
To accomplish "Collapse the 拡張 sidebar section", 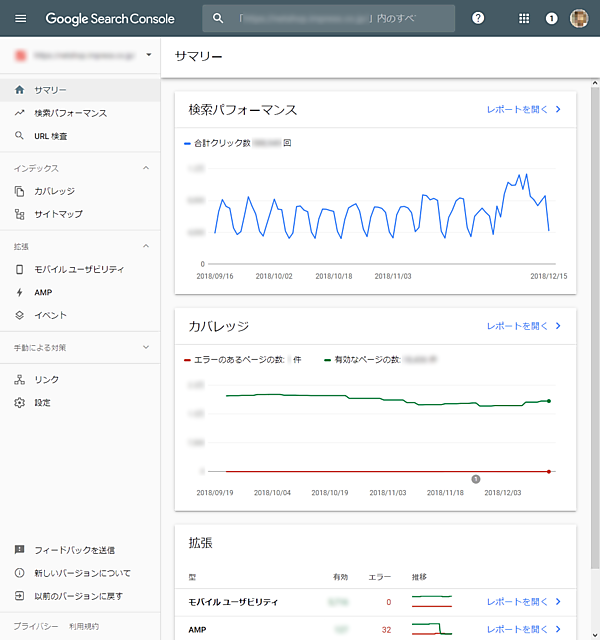I will point(146,246).
